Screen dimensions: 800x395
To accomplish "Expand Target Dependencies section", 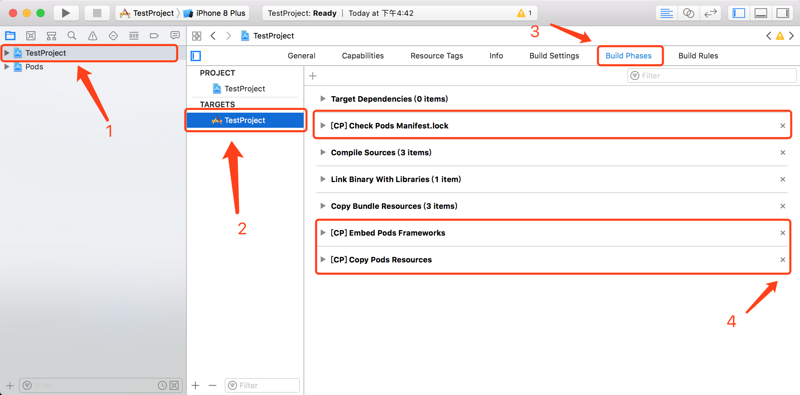I will pyautogui.click(x=322, y=98).
